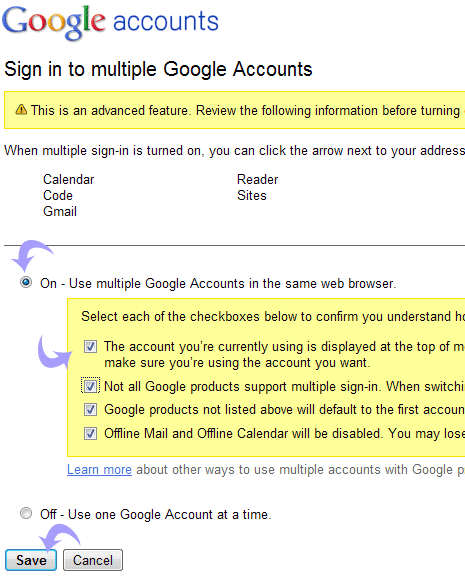
Task: Select Off - Use one Google Account
Action: coord(26,513)
